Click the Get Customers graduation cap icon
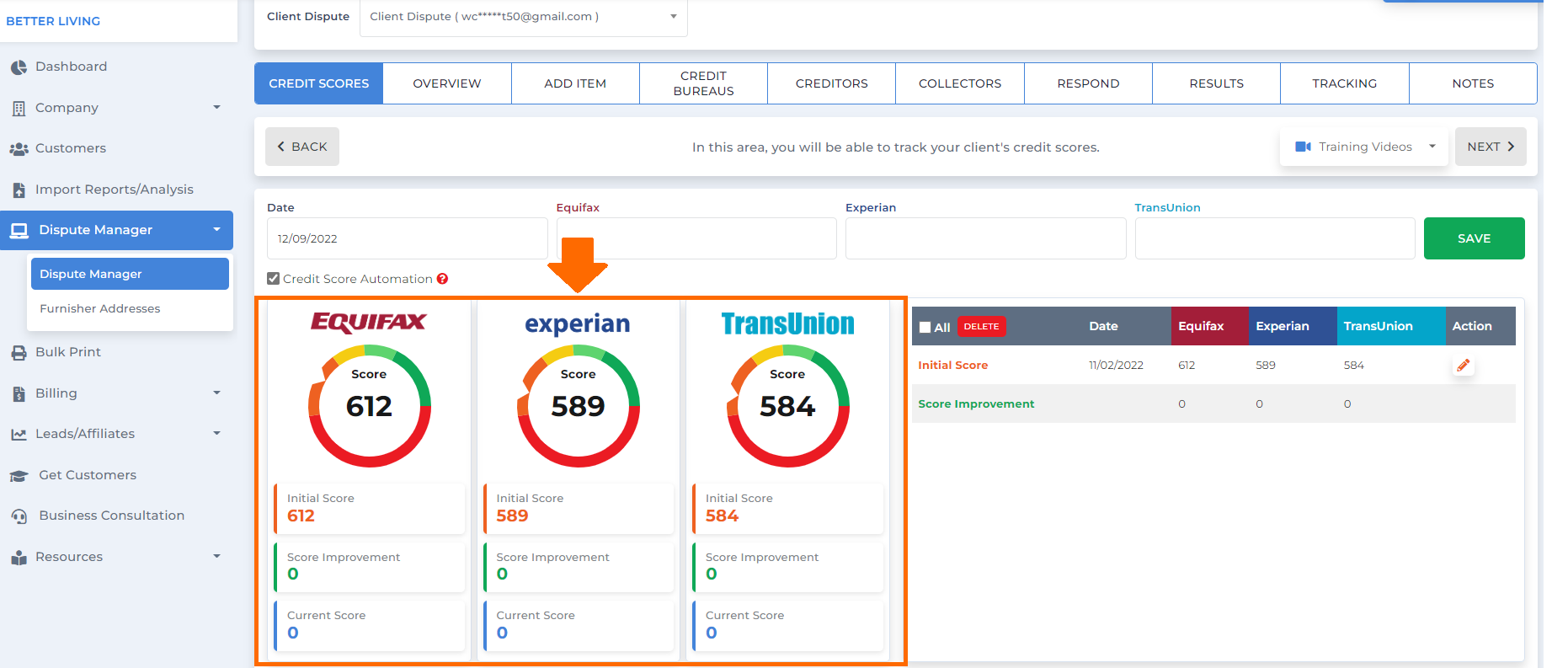 click(19, 476)
